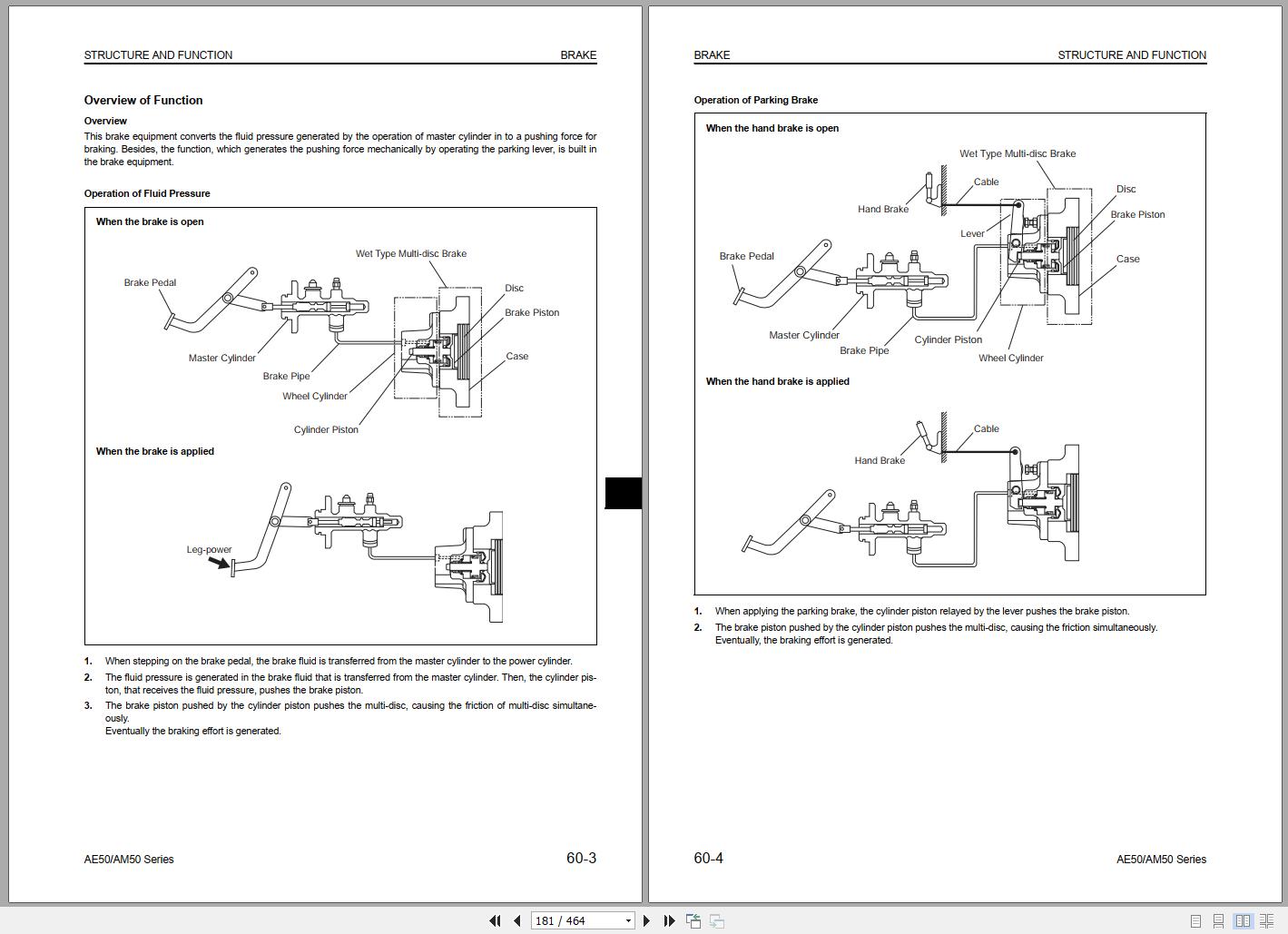Screen dimensions: 1288x934
Task: Click the 'Operation of Parking Brake' heading
Action: (756, 100)
